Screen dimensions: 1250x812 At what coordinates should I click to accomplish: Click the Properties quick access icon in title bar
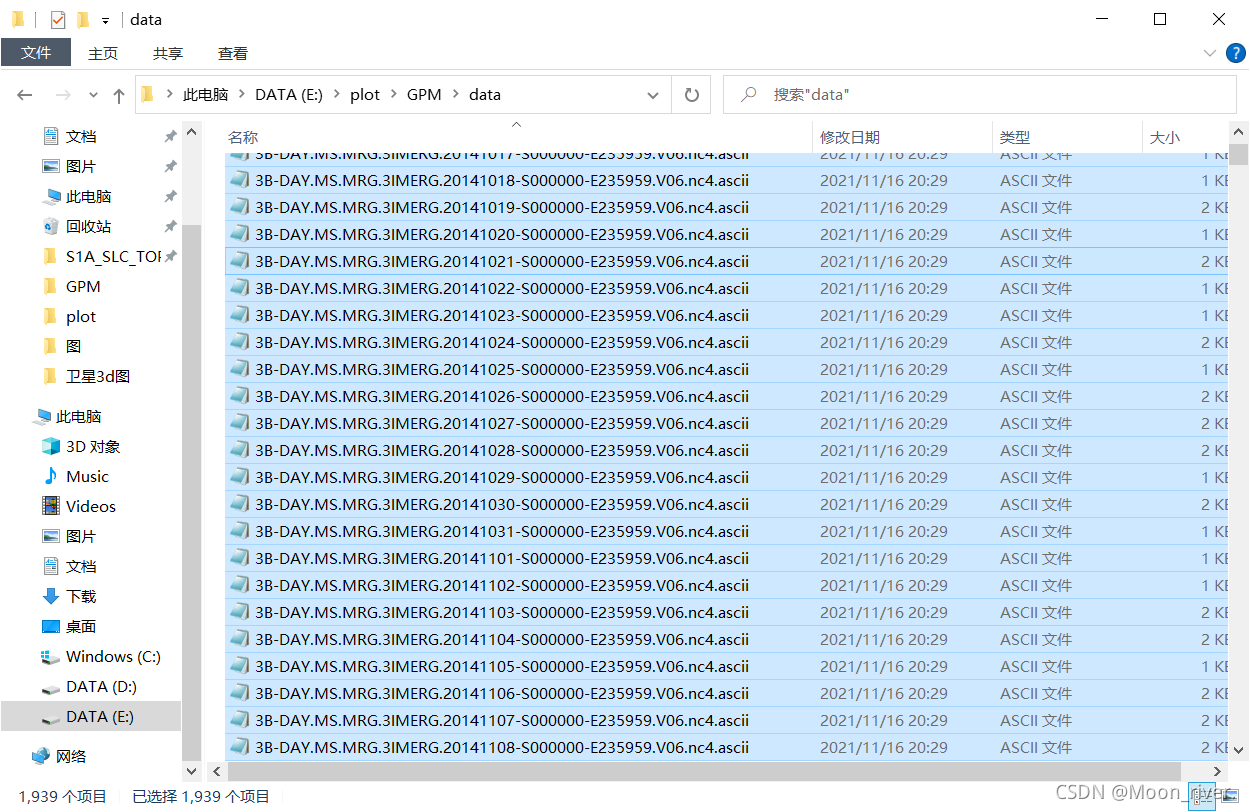tap(58, 19)
